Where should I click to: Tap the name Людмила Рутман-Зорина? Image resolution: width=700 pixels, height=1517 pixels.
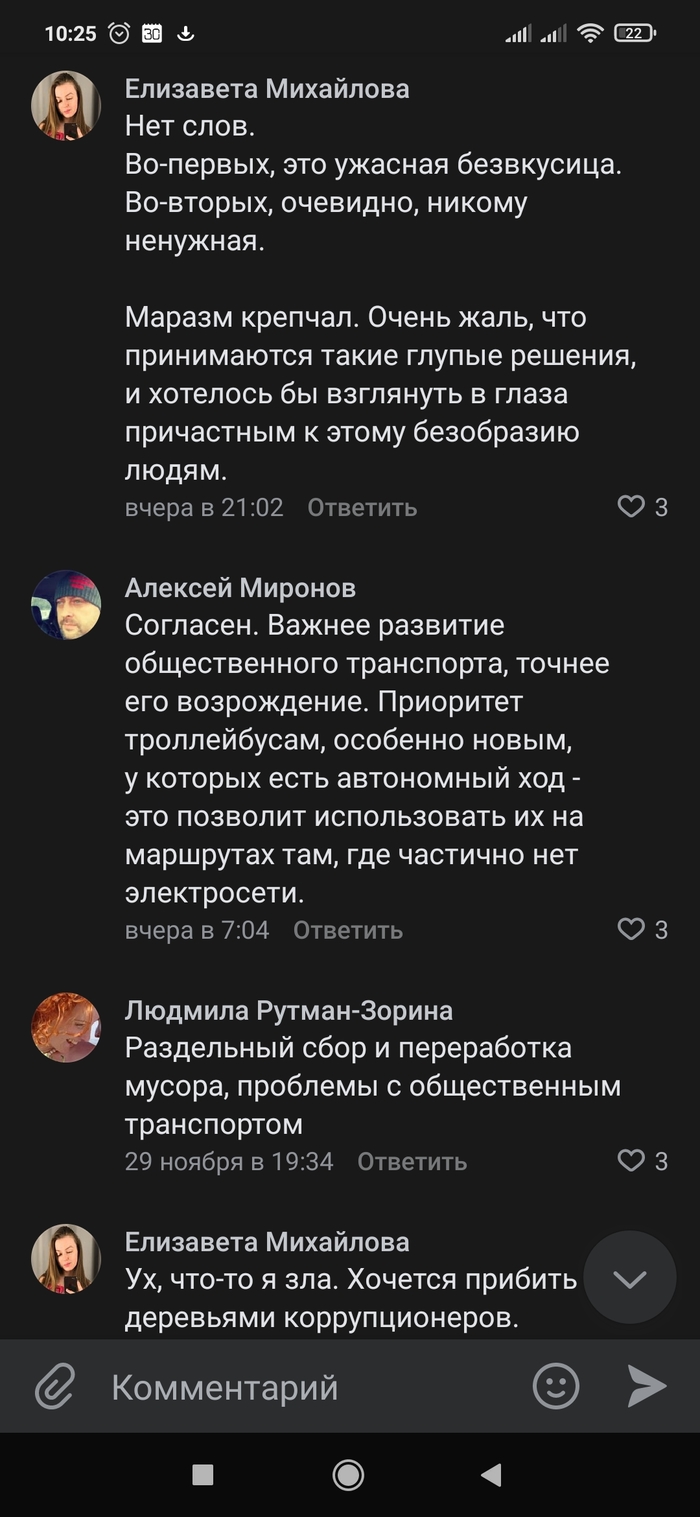pos(288,1011)
